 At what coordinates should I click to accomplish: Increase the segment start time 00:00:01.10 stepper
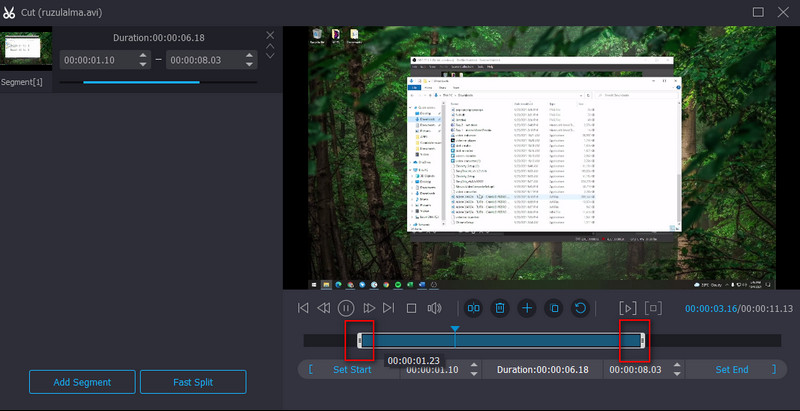coord(143,55)
